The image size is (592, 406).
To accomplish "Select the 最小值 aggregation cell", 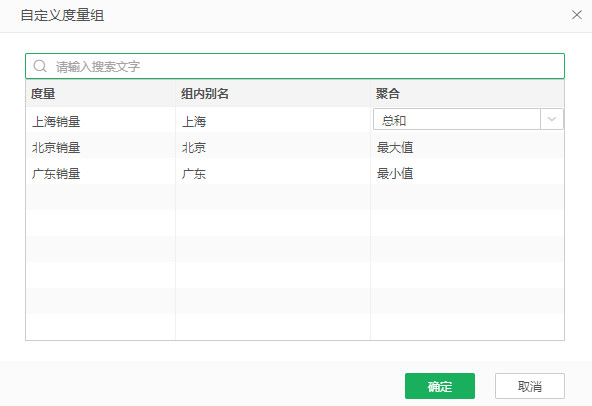I will tap(467, 174).
